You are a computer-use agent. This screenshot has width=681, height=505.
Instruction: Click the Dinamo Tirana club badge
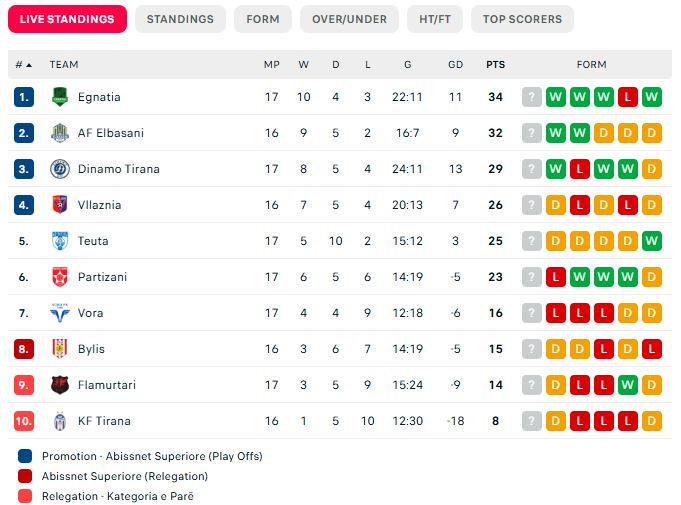(x=60, y=169)
